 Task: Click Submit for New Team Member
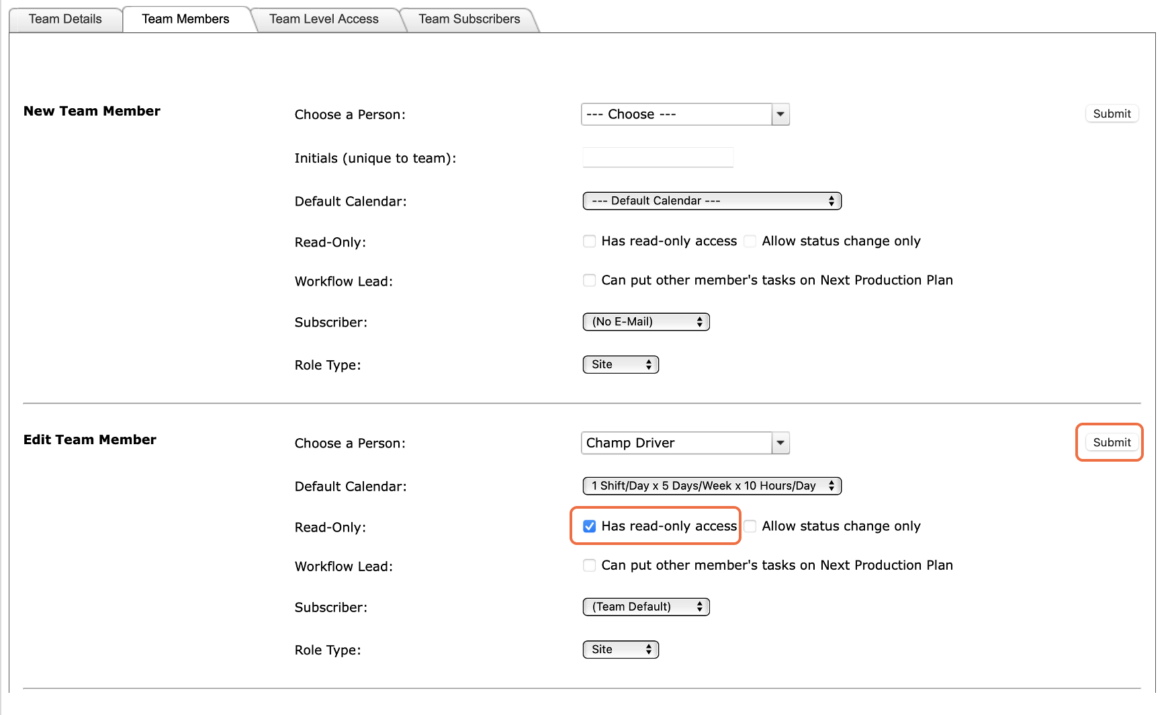click(x=1111, y=113)
